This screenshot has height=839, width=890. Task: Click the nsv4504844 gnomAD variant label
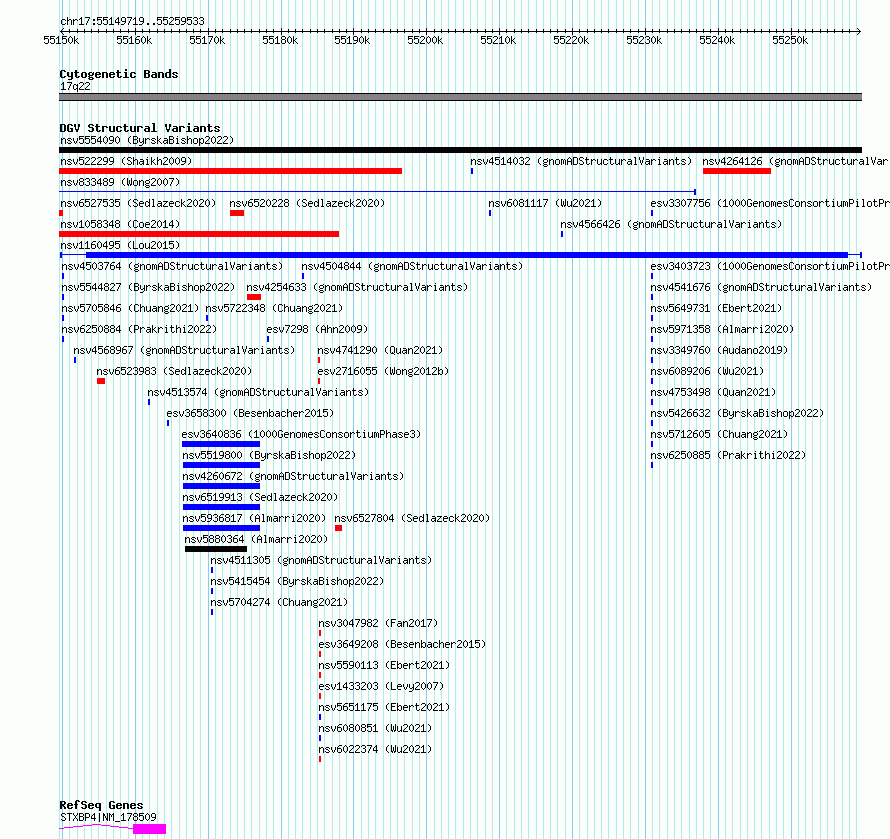pos(412,266)
